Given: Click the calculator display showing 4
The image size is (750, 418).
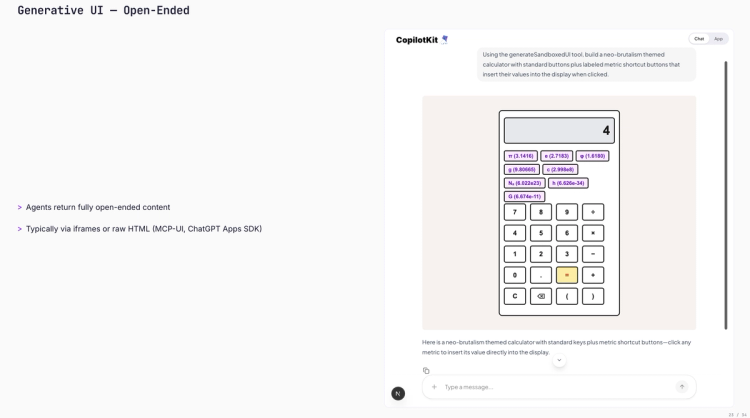Looking at the screenshot, I should pos(559,131).
